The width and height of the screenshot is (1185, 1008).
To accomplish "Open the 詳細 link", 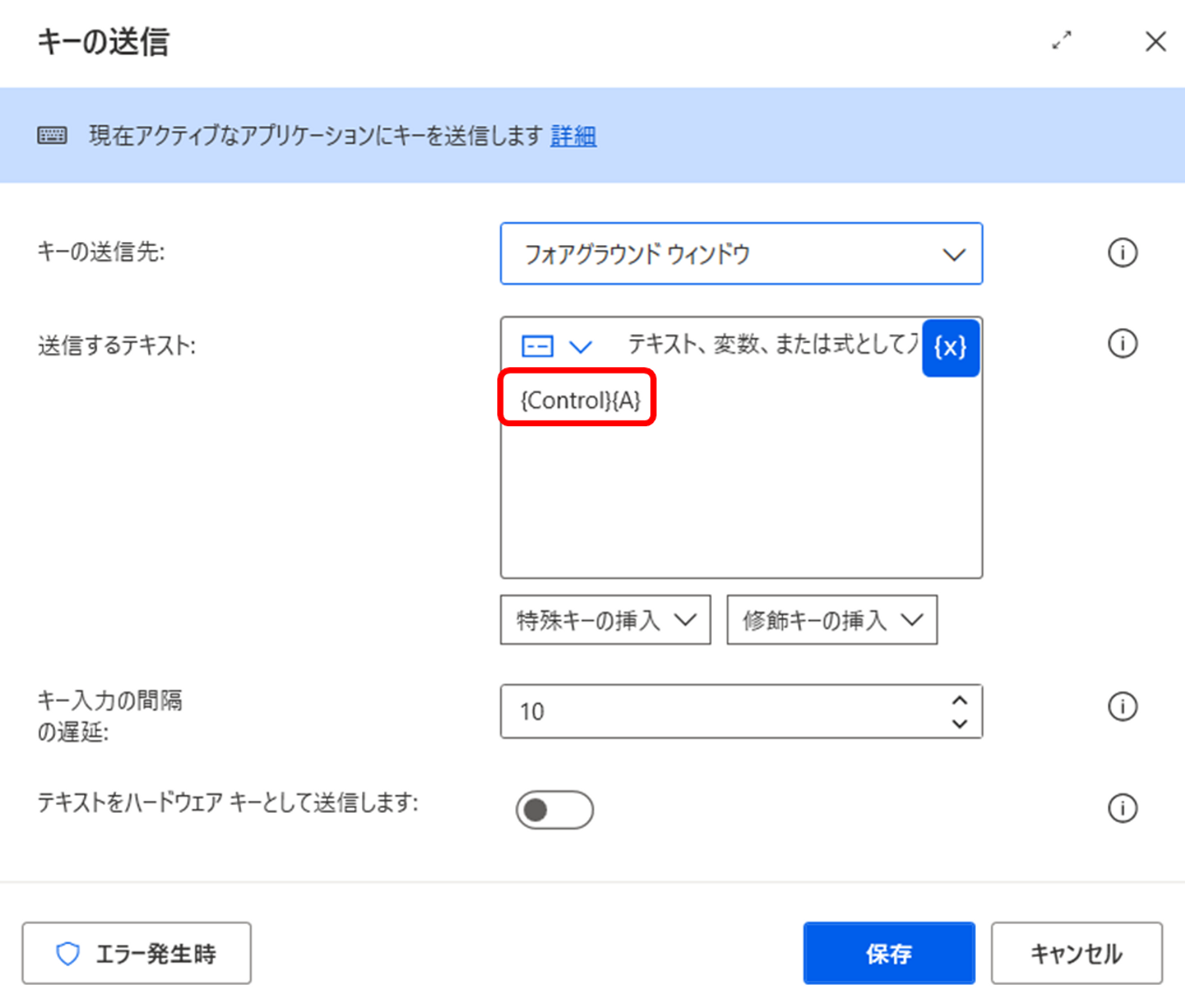I will [573, 135].
